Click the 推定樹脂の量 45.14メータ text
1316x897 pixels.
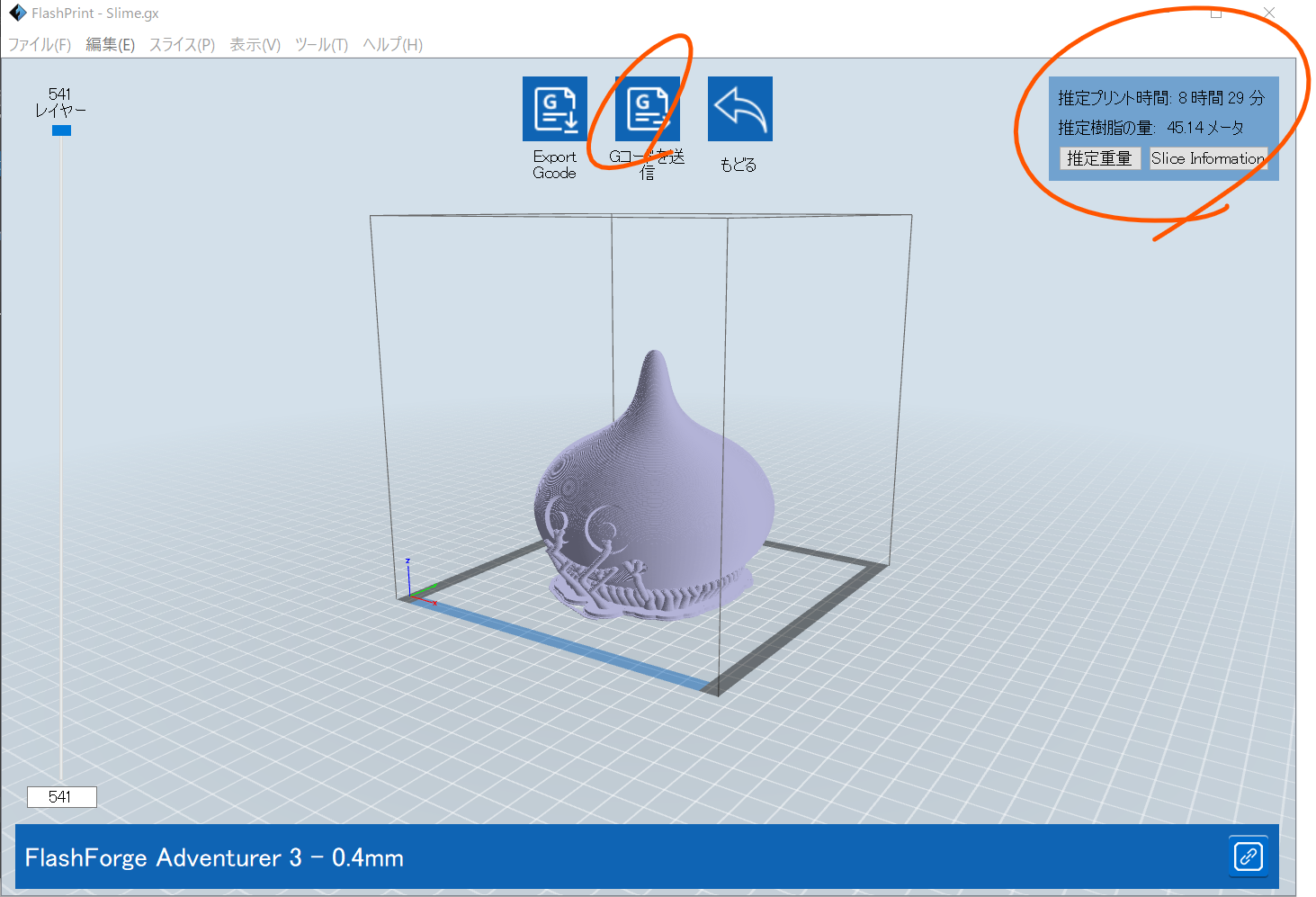[x=1150, y=128]
